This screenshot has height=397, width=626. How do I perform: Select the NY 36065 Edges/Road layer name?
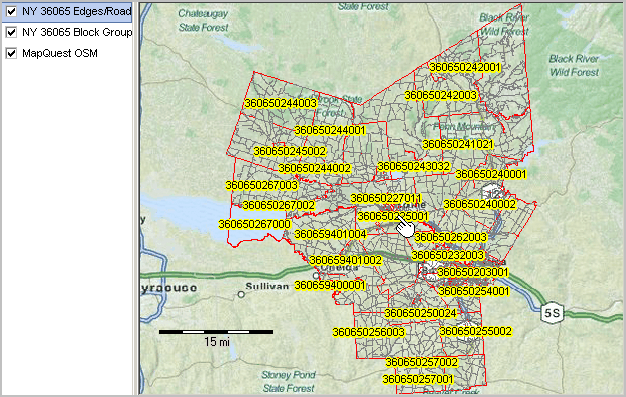[77, 12]
